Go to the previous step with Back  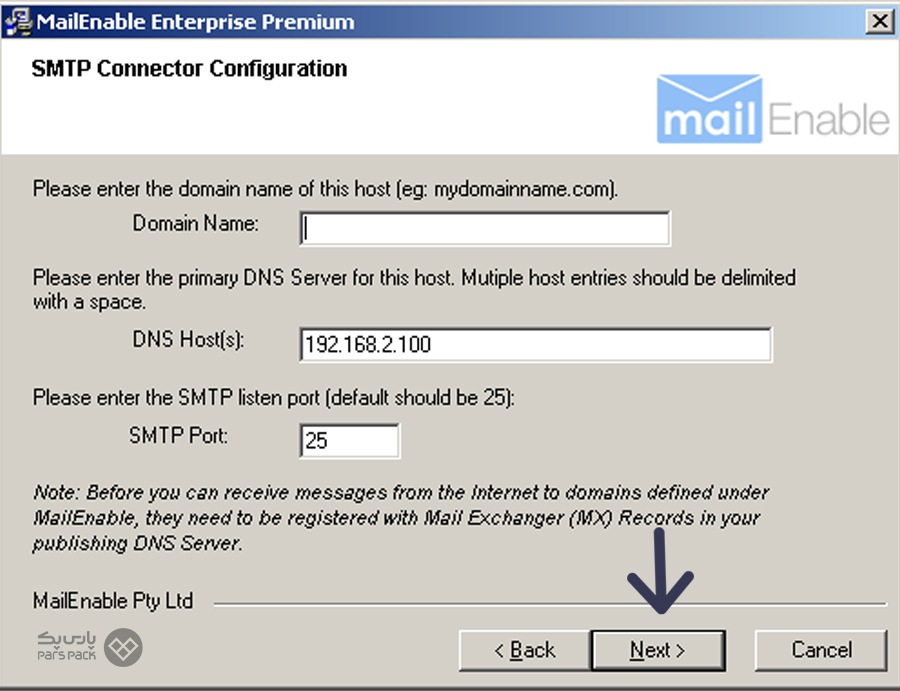coord(525,650)
